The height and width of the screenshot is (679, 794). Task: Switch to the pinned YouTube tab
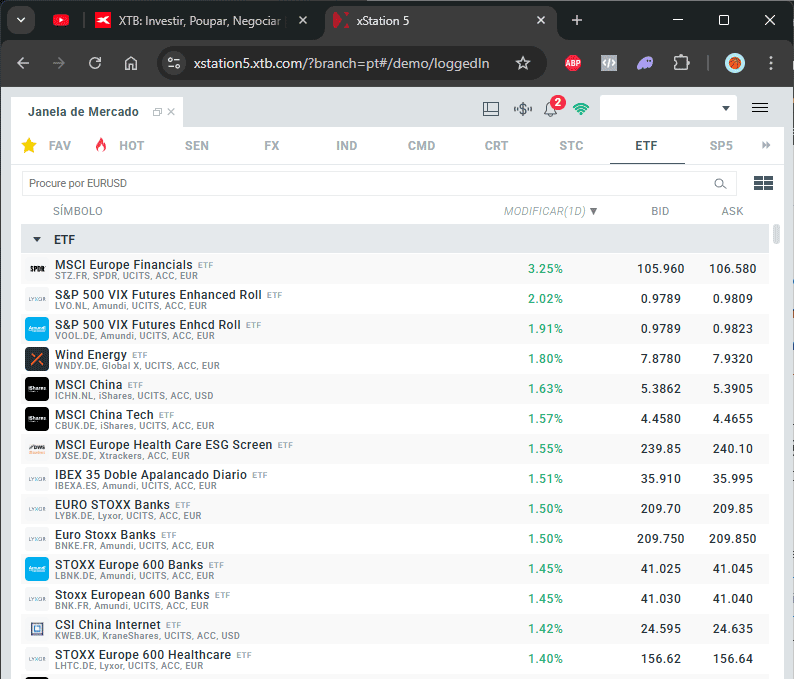point(61,20)
